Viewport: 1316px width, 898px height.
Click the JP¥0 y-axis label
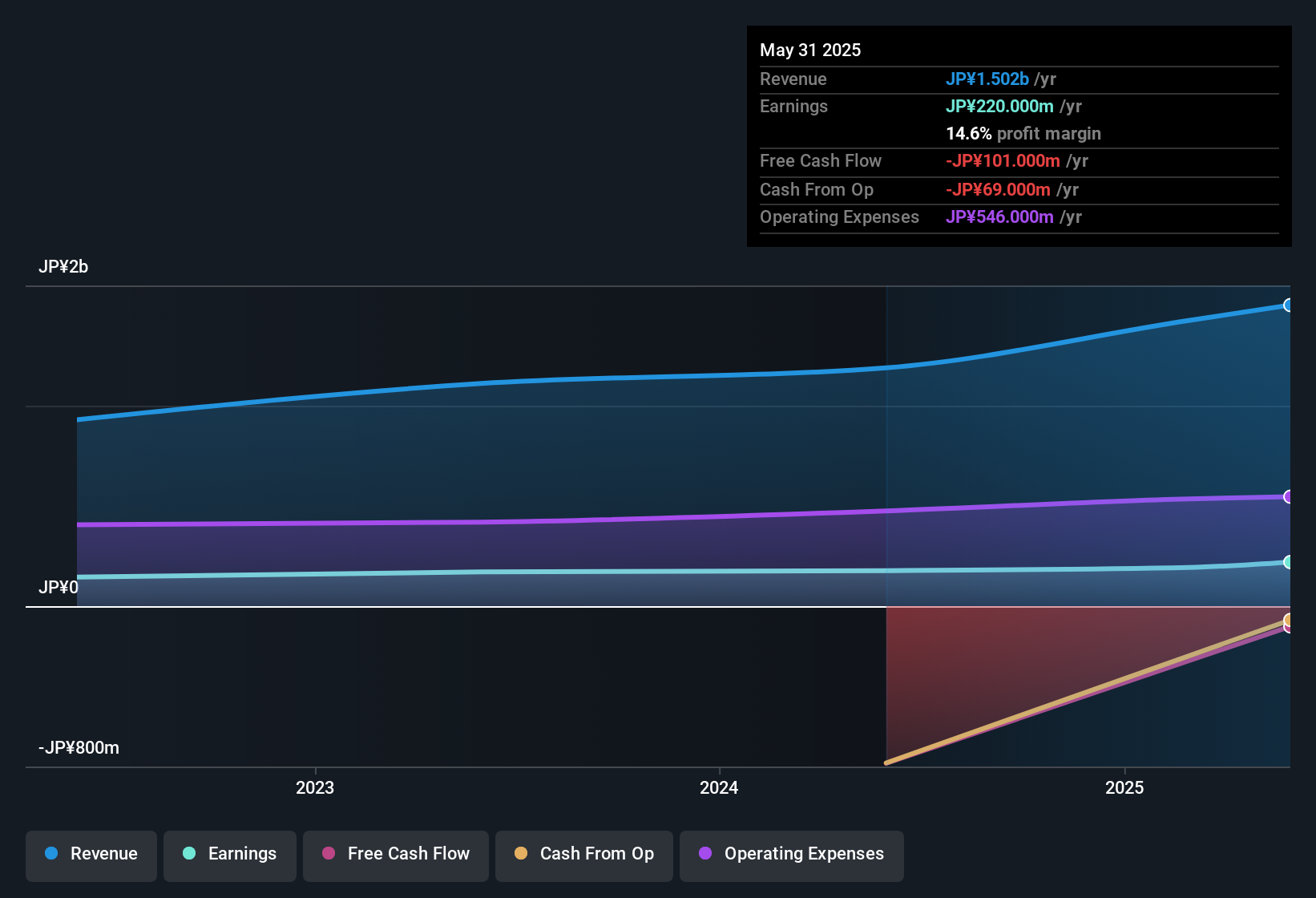pyautogui.click(x=59, y=587)
